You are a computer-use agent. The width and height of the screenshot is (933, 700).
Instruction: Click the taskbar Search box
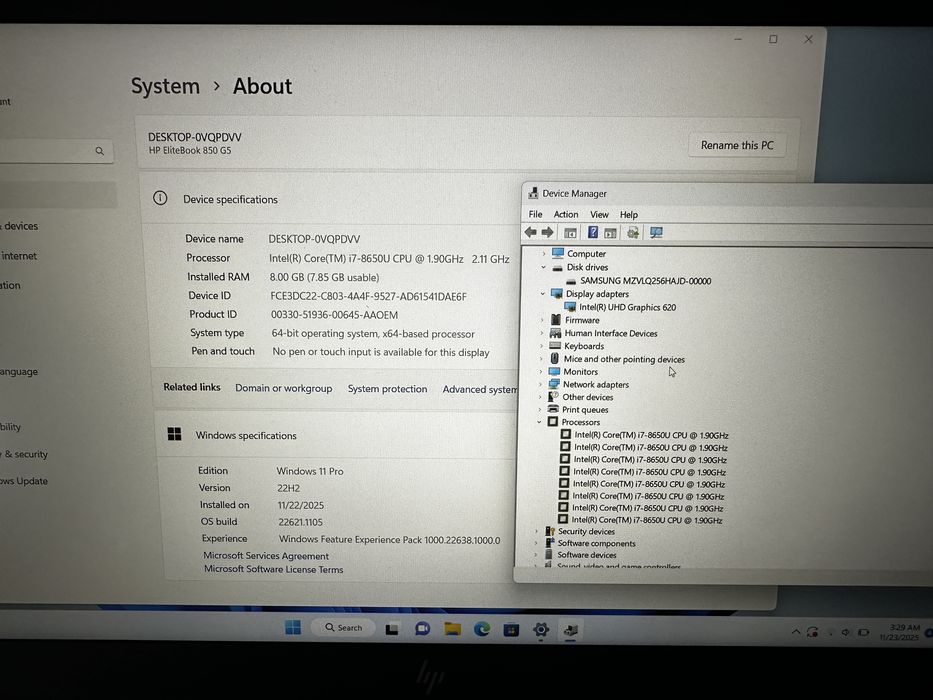(x=343, y=627)
